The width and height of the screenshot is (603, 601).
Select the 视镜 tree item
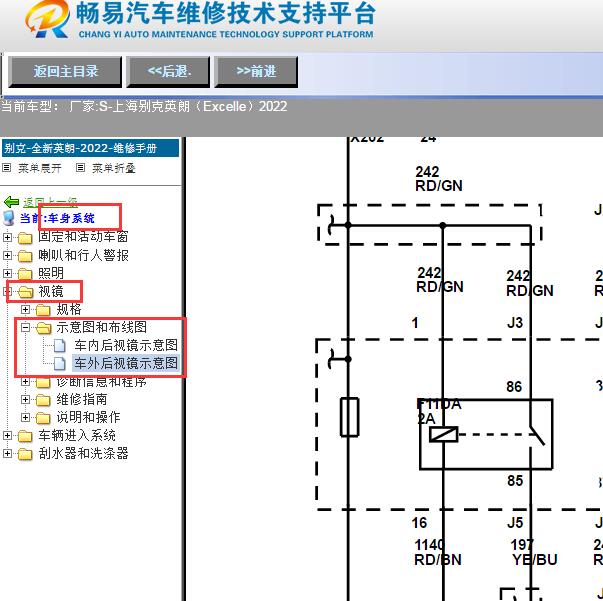point(51,291)
